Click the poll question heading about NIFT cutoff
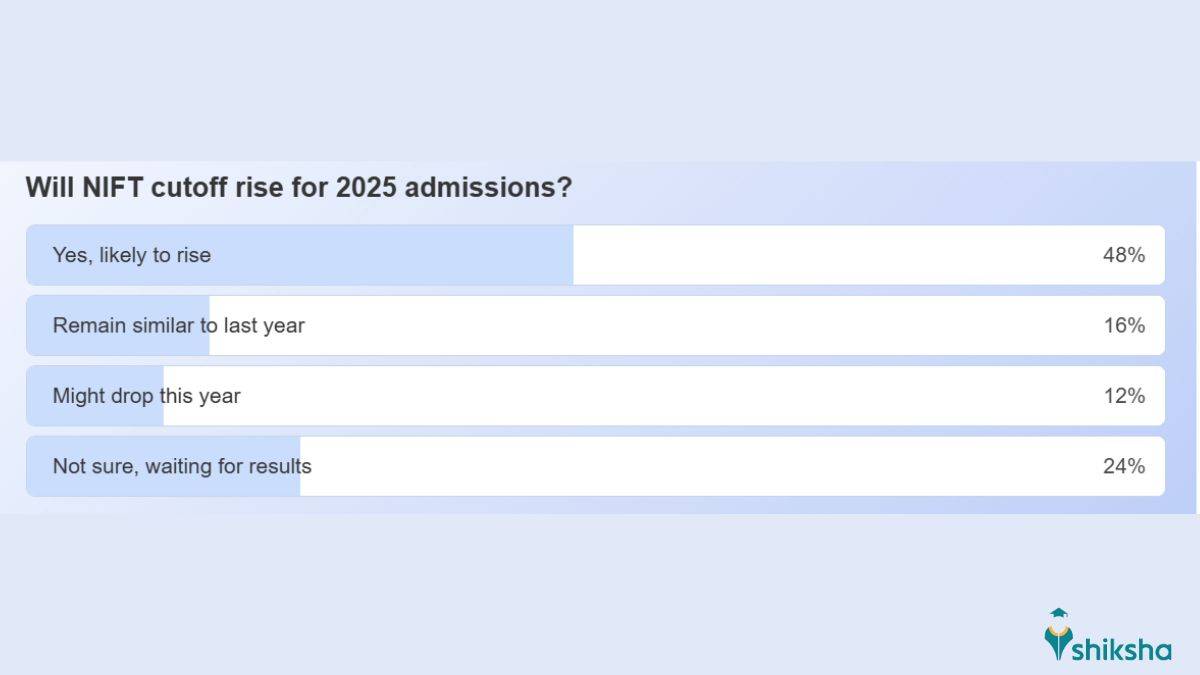 tap(298, 188)
